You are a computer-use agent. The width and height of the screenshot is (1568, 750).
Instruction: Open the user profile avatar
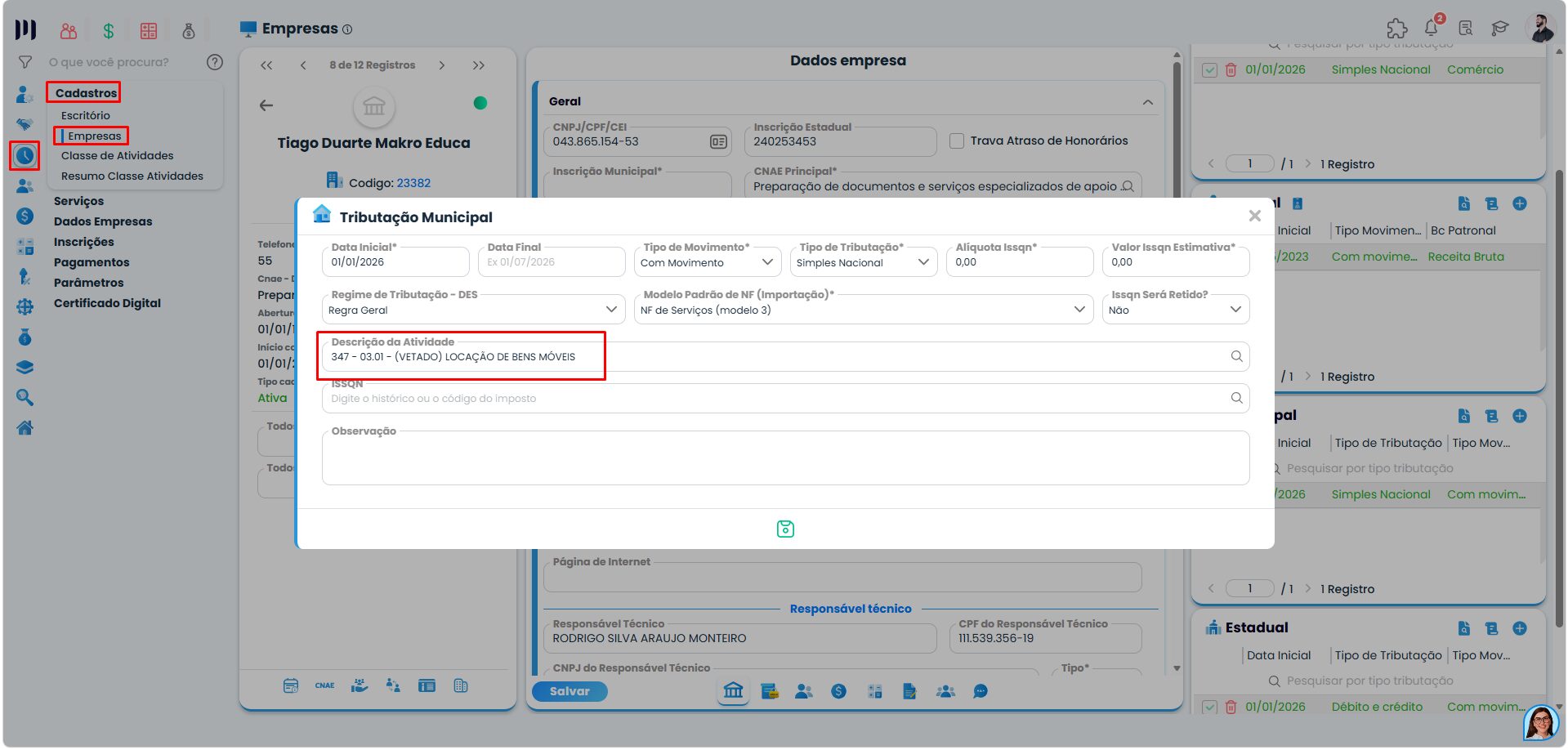(x=1540, y=28)
